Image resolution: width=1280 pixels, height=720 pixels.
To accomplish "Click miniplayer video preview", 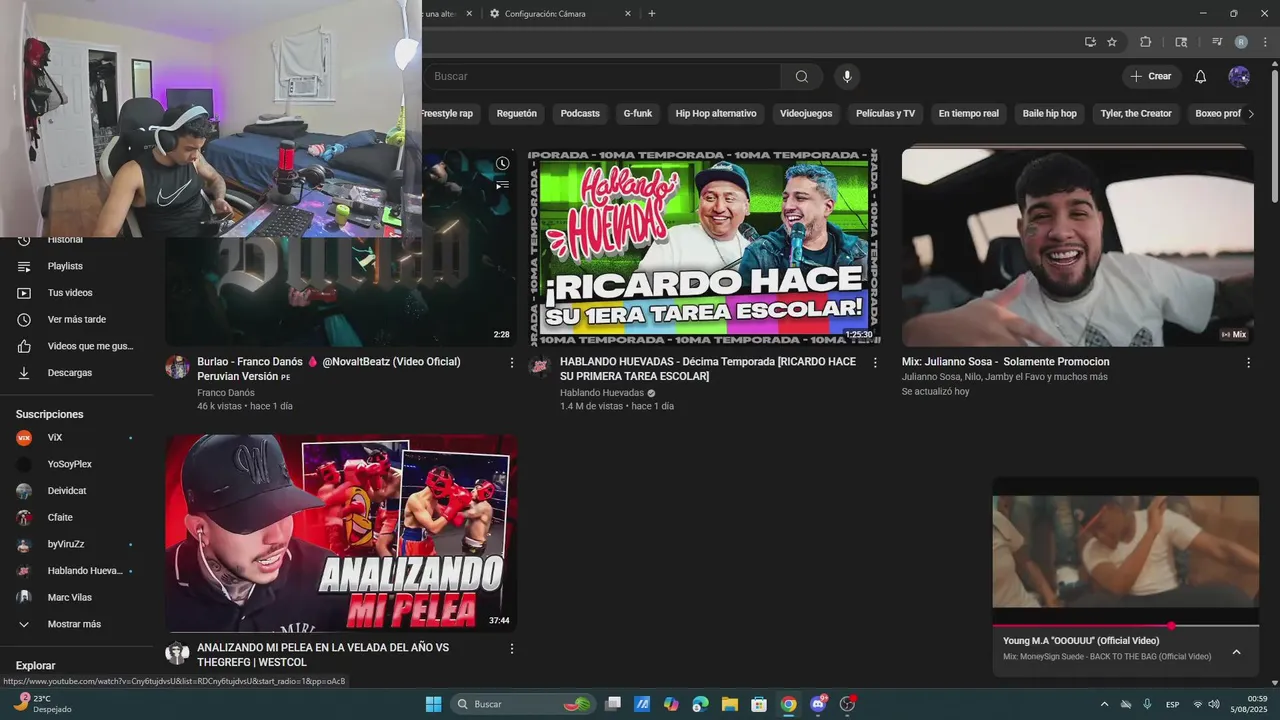I will 1126,551.
